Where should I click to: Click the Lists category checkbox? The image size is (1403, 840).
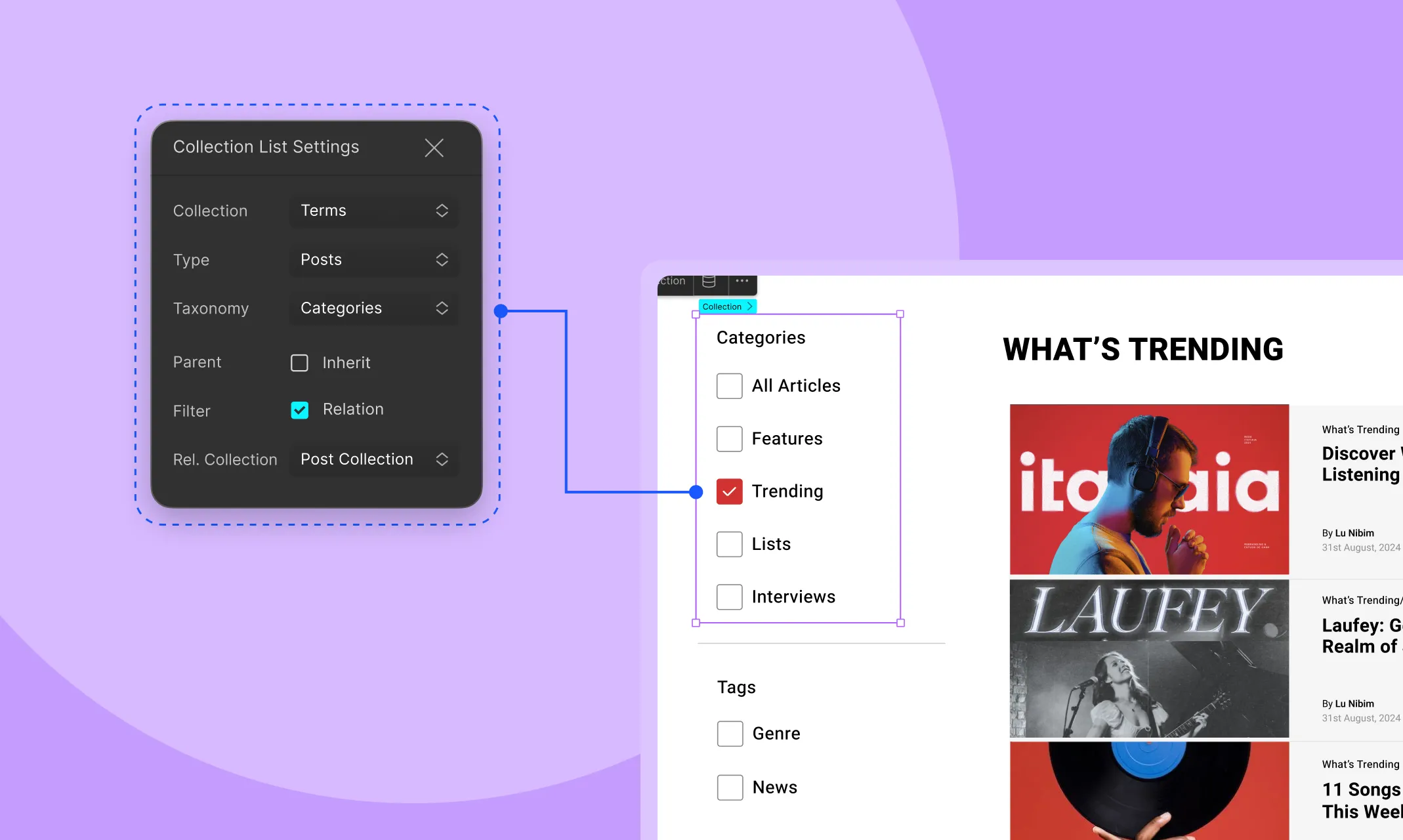730,543
